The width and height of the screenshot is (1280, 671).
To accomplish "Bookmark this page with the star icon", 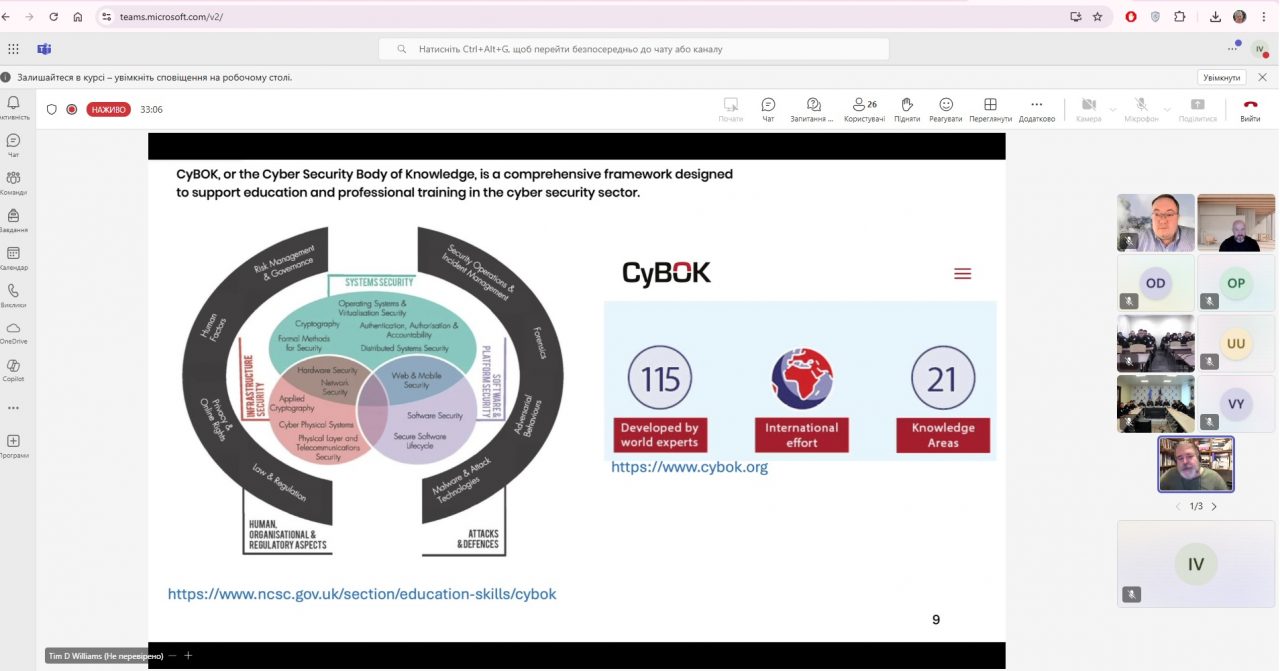I will (1097, 17).
